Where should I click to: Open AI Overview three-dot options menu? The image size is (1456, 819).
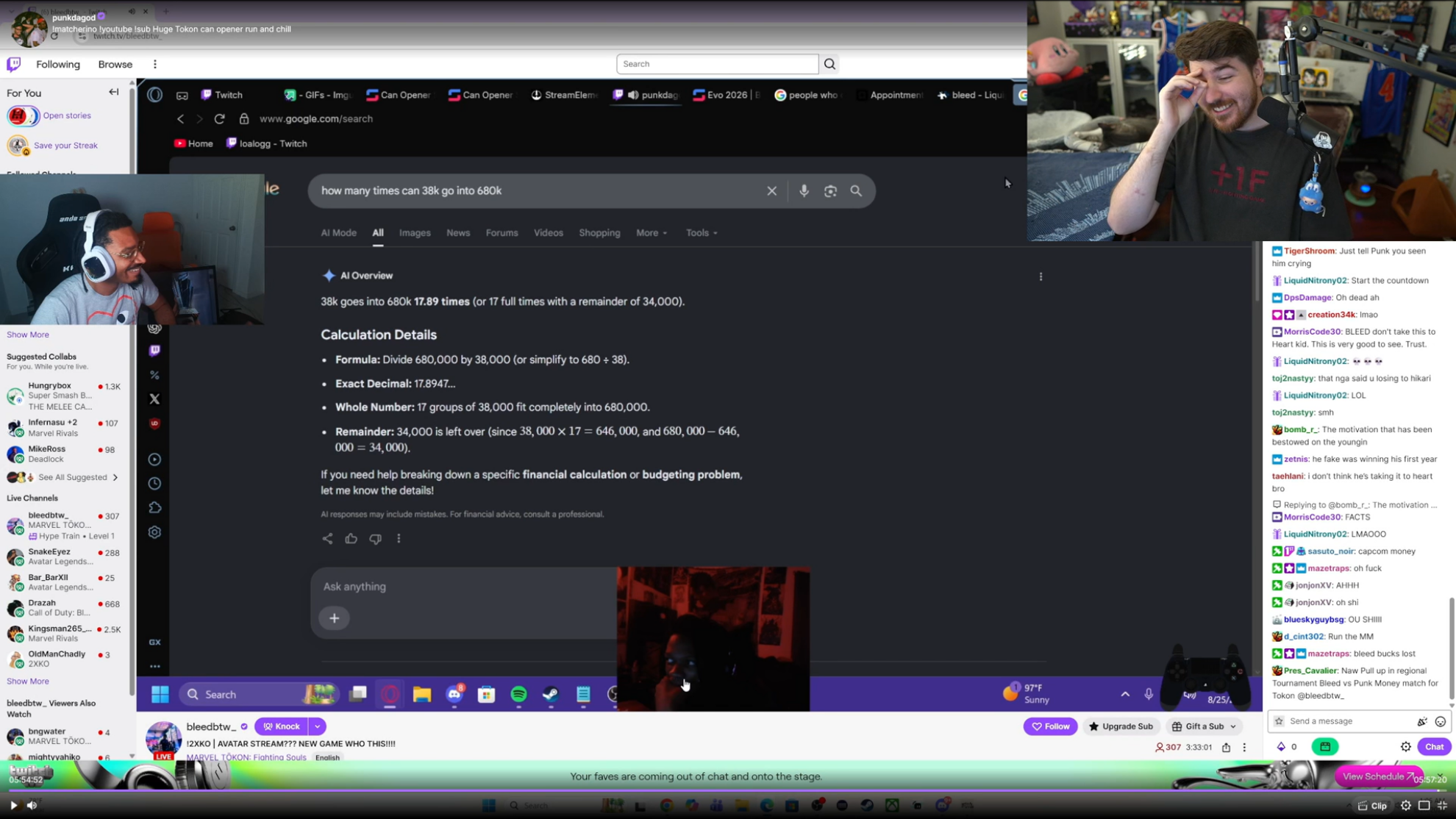click(1041, 277)
